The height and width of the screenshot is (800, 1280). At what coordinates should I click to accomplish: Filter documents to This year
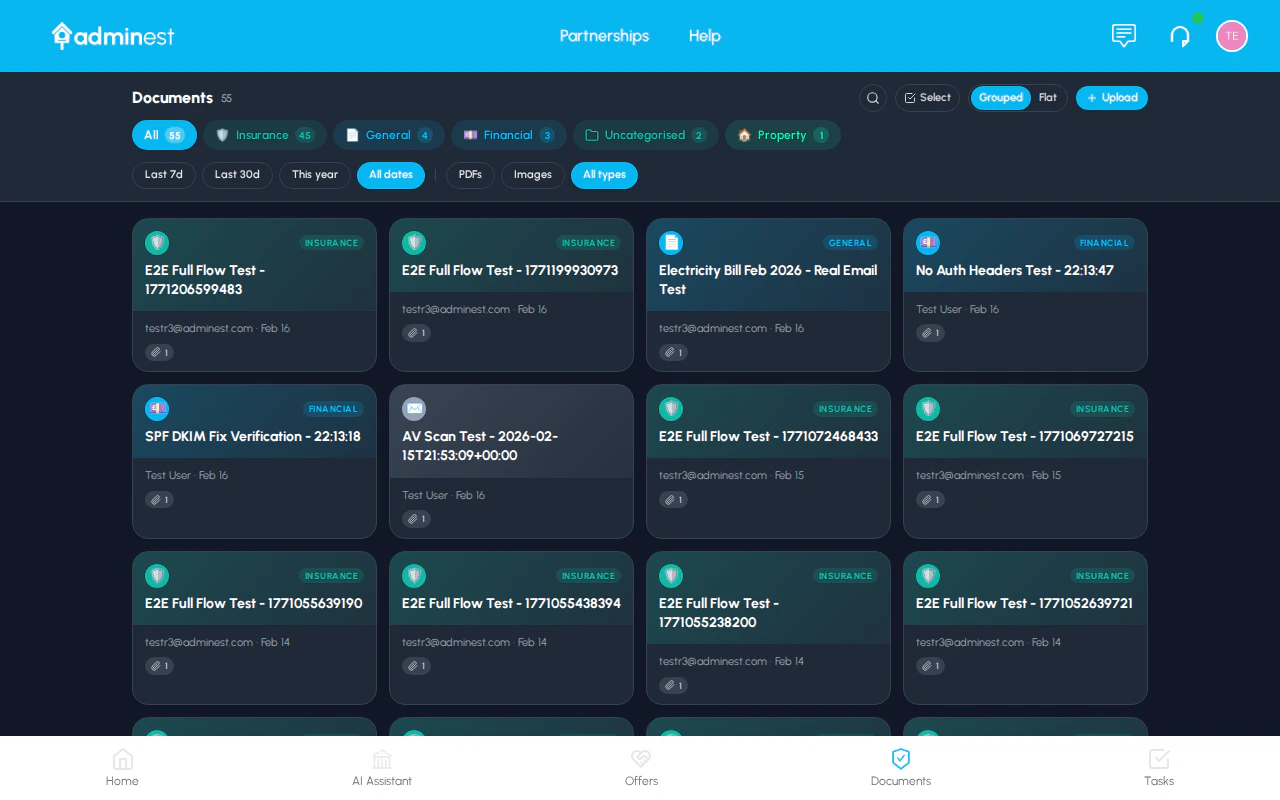click(315, 175)
